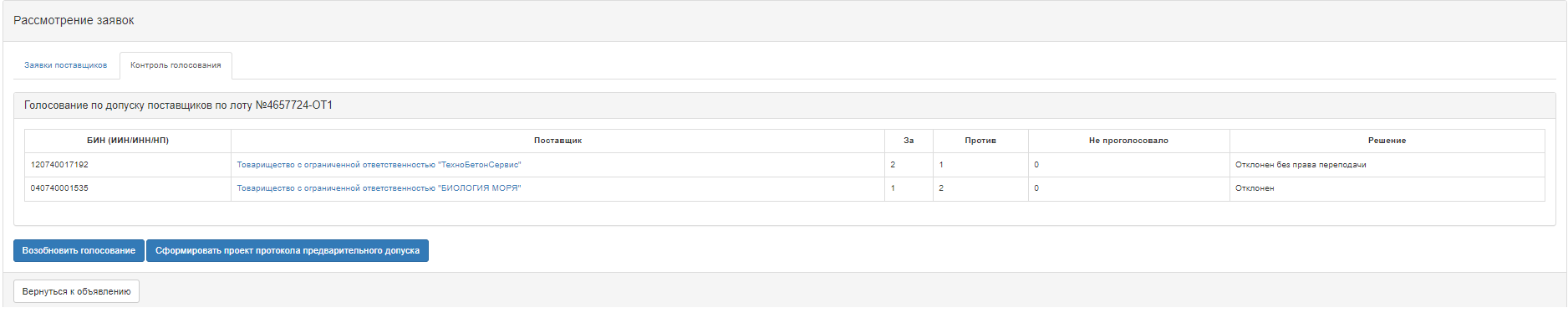Click the Против column header

(x=980, y=141)
